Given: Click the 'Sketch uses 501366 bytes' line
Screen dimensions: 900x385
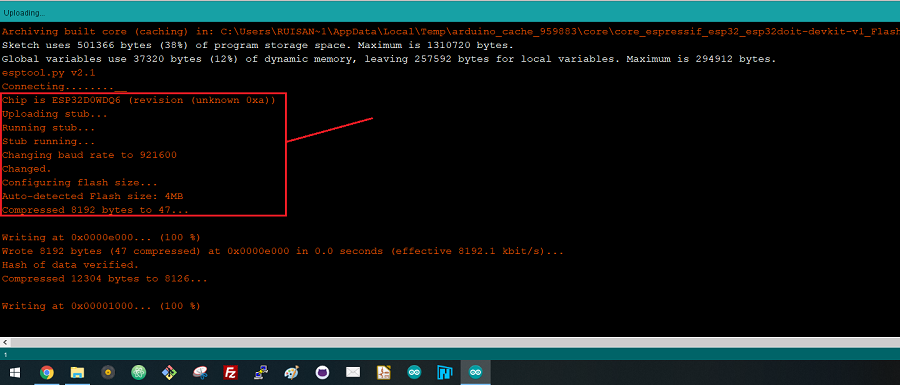Looking at the screenshot, I should pos(258,45).
